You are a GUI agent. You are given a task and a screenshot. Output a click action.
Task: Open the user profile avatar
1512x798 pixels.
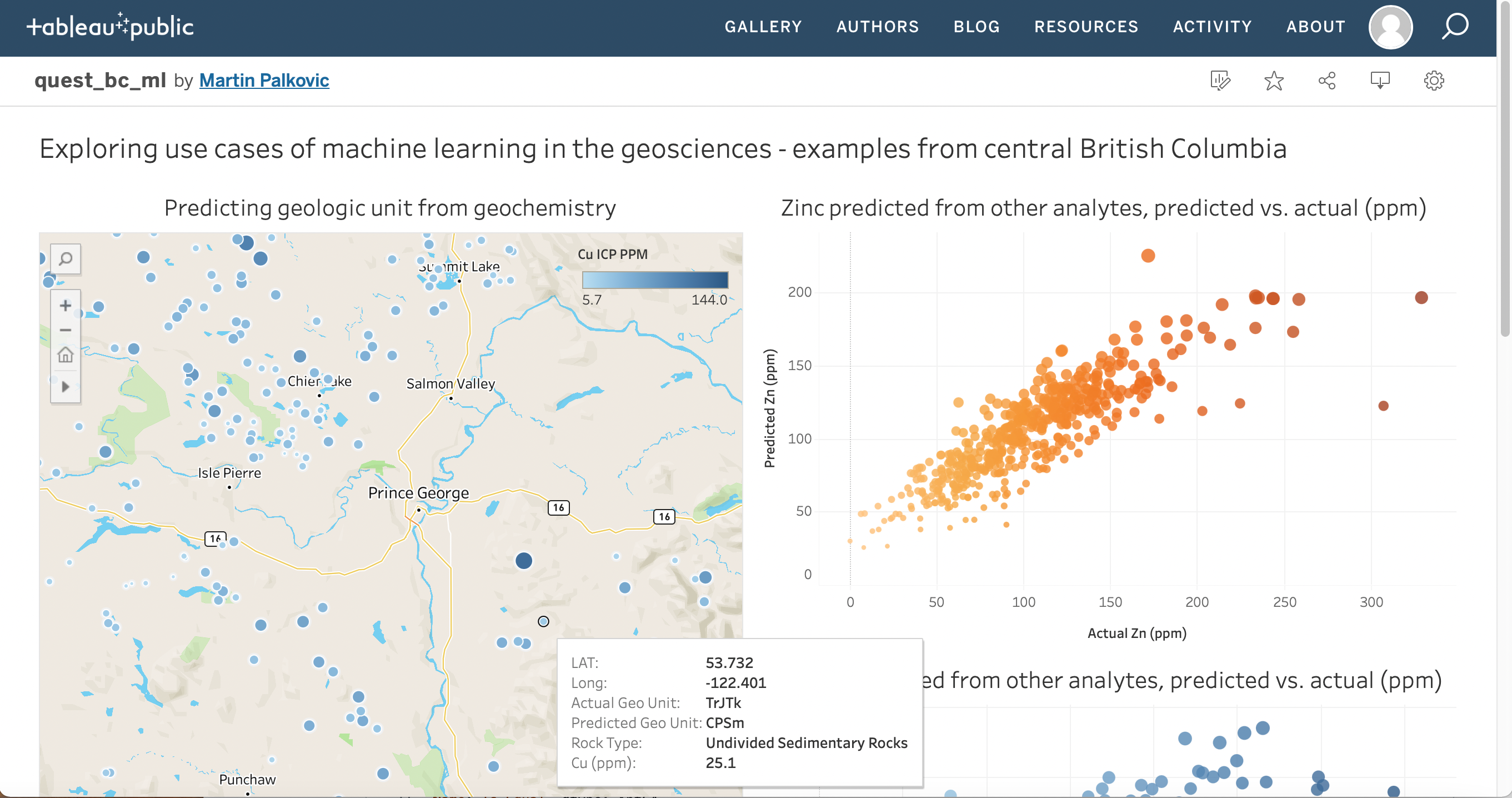[1390, 27]
